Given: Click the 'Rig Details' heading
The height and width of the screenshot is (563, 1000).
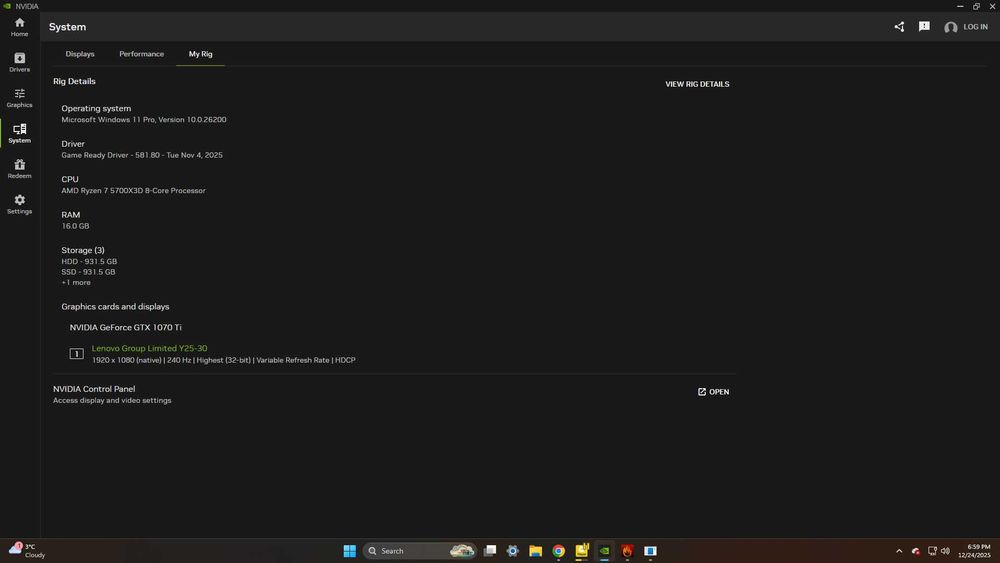Looking at the screenshot, I should pyautogui.click(x=74, y=81).
